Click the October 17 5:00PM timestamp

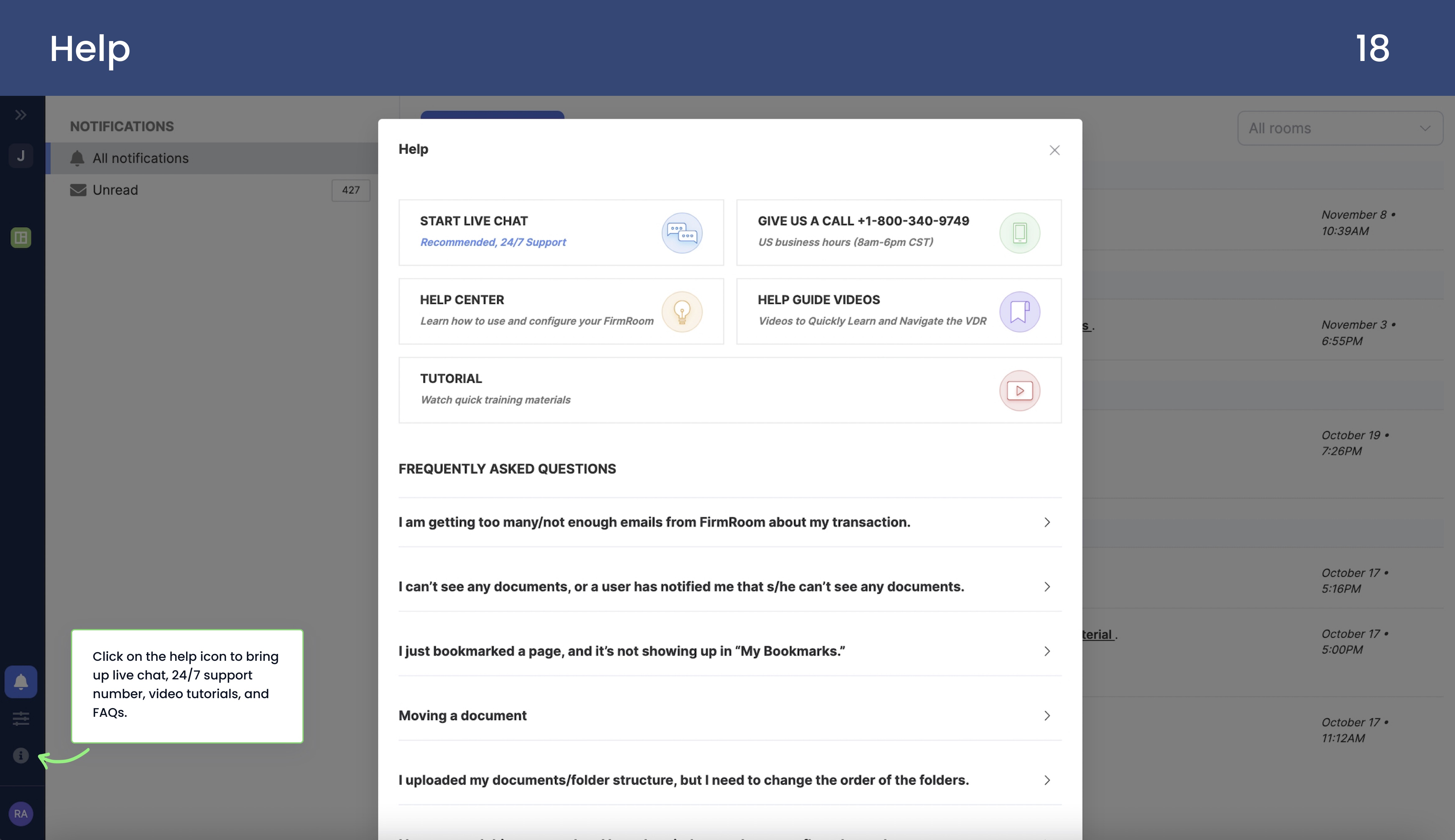point(1354,642)
